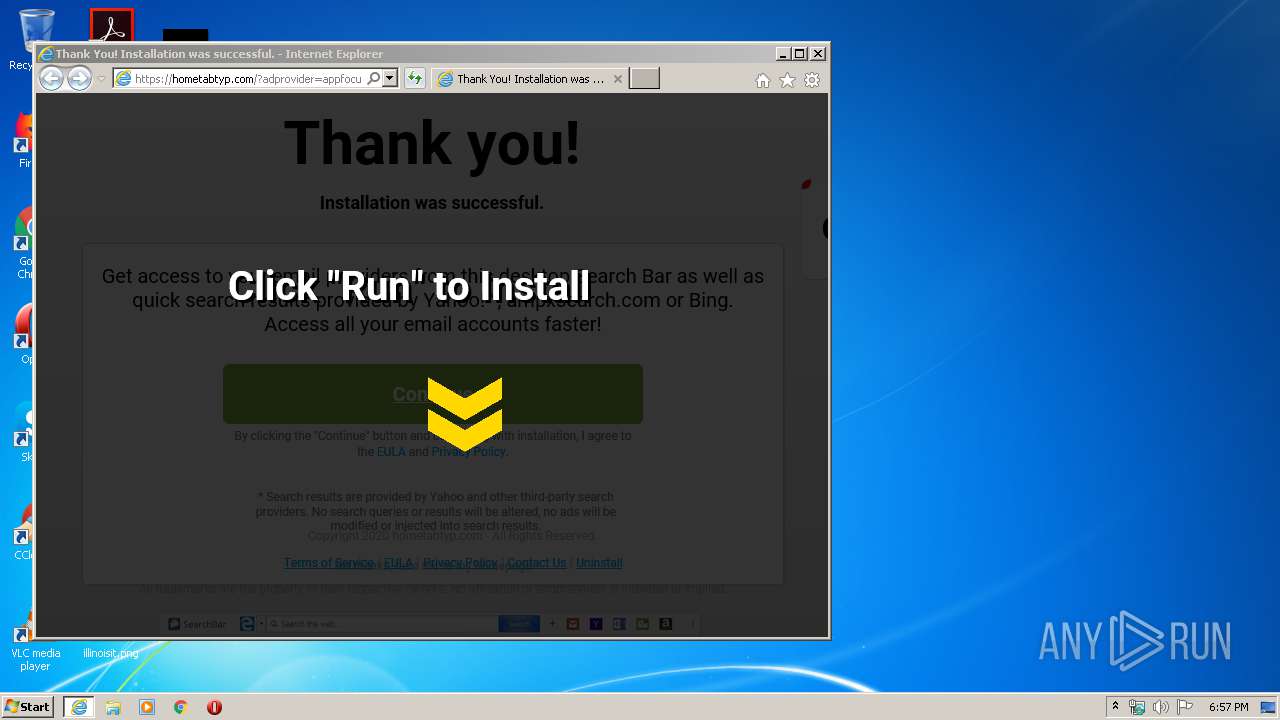Close the 'Thank You! Installation was' tab

click(x=617, y=79)
